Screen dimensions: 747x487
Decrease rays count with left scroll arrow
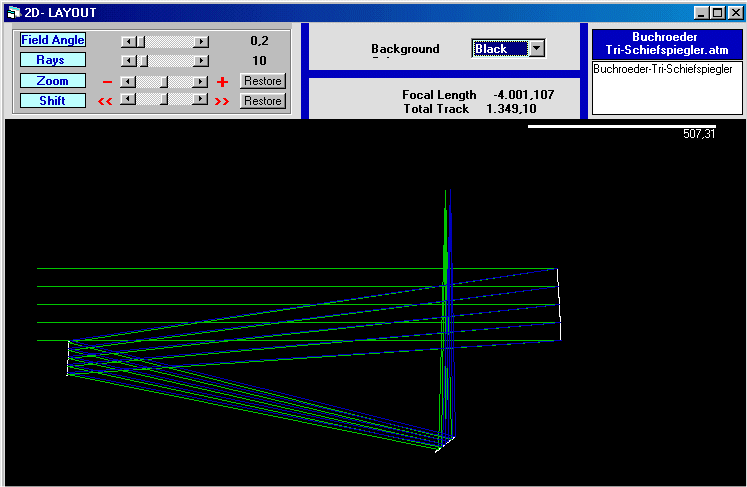point(127,61)
